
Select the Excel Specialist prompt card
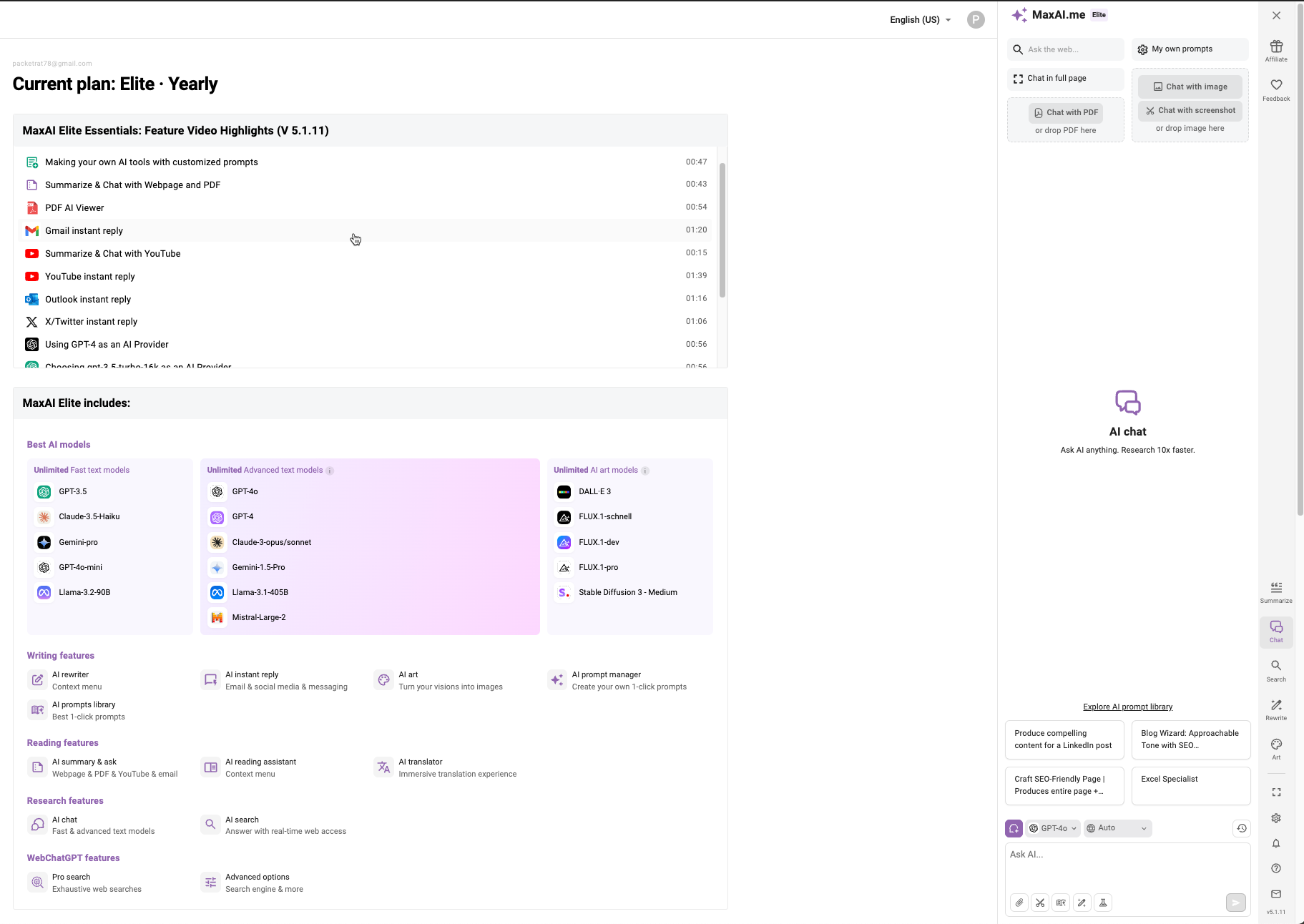(x=1191, y=785)
